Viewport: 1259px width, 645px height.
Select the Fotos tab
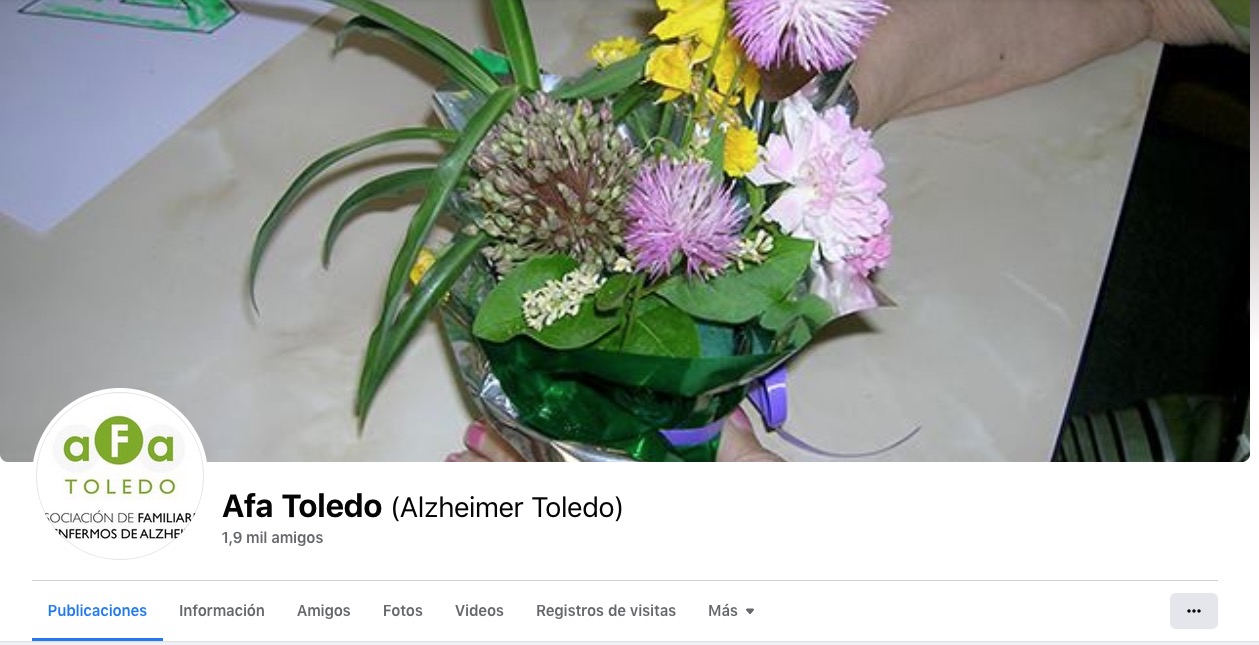403,611
